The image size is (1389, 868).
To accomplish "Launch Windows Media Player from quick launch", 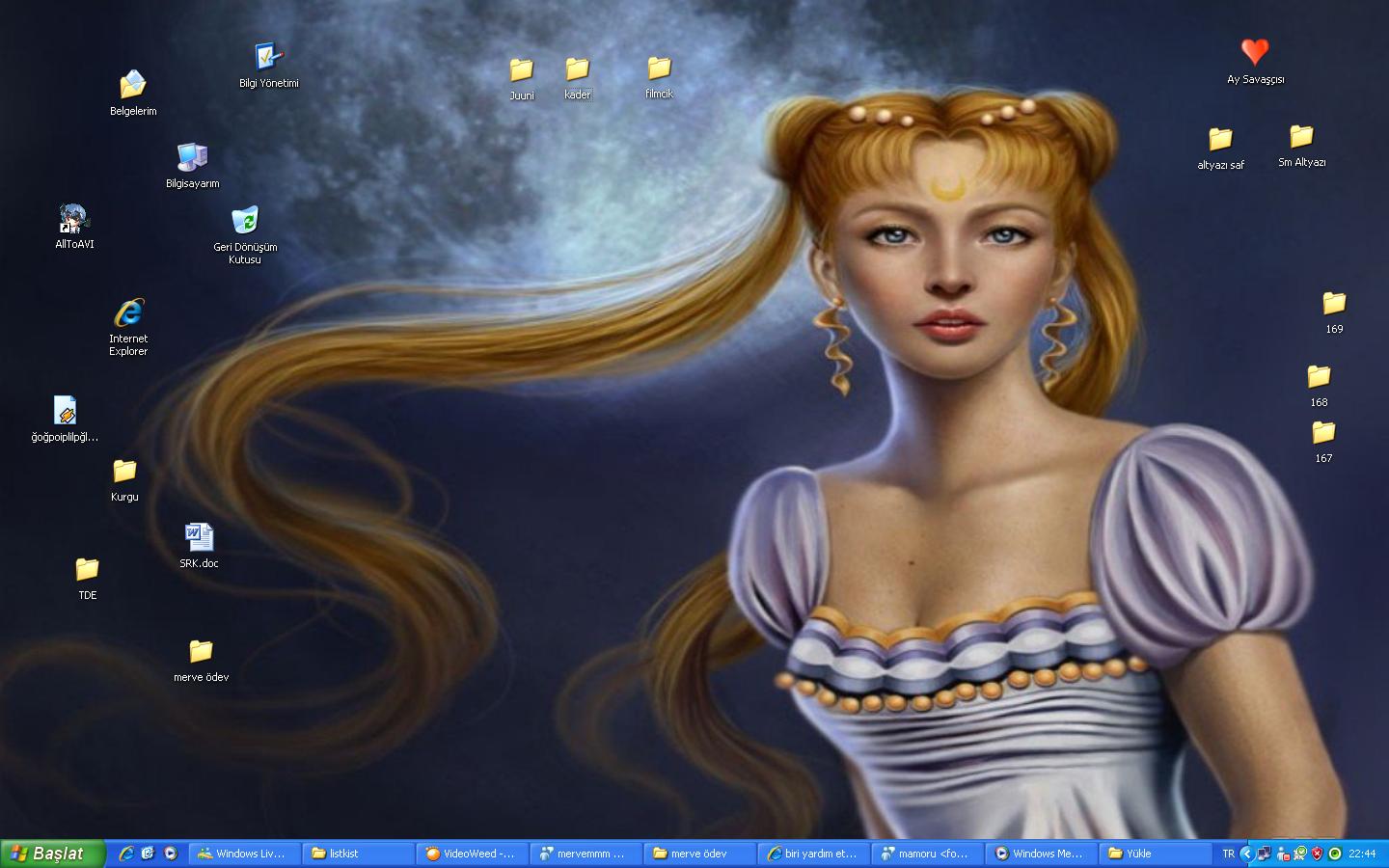I will click(x=171, y=854).
